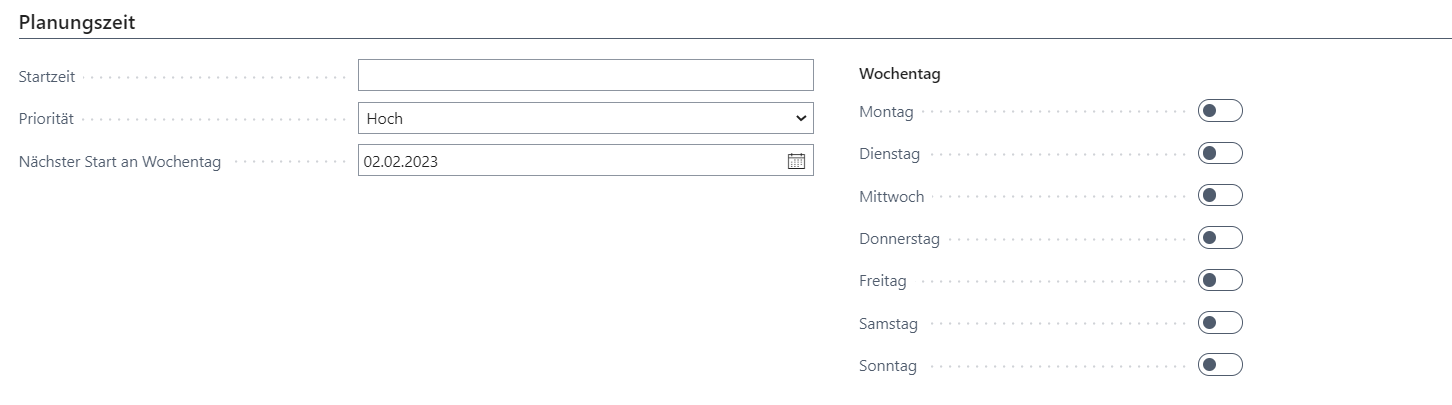Focus the empty Startzeit input field
The image size is (1452, 405).
coord(586,76)
